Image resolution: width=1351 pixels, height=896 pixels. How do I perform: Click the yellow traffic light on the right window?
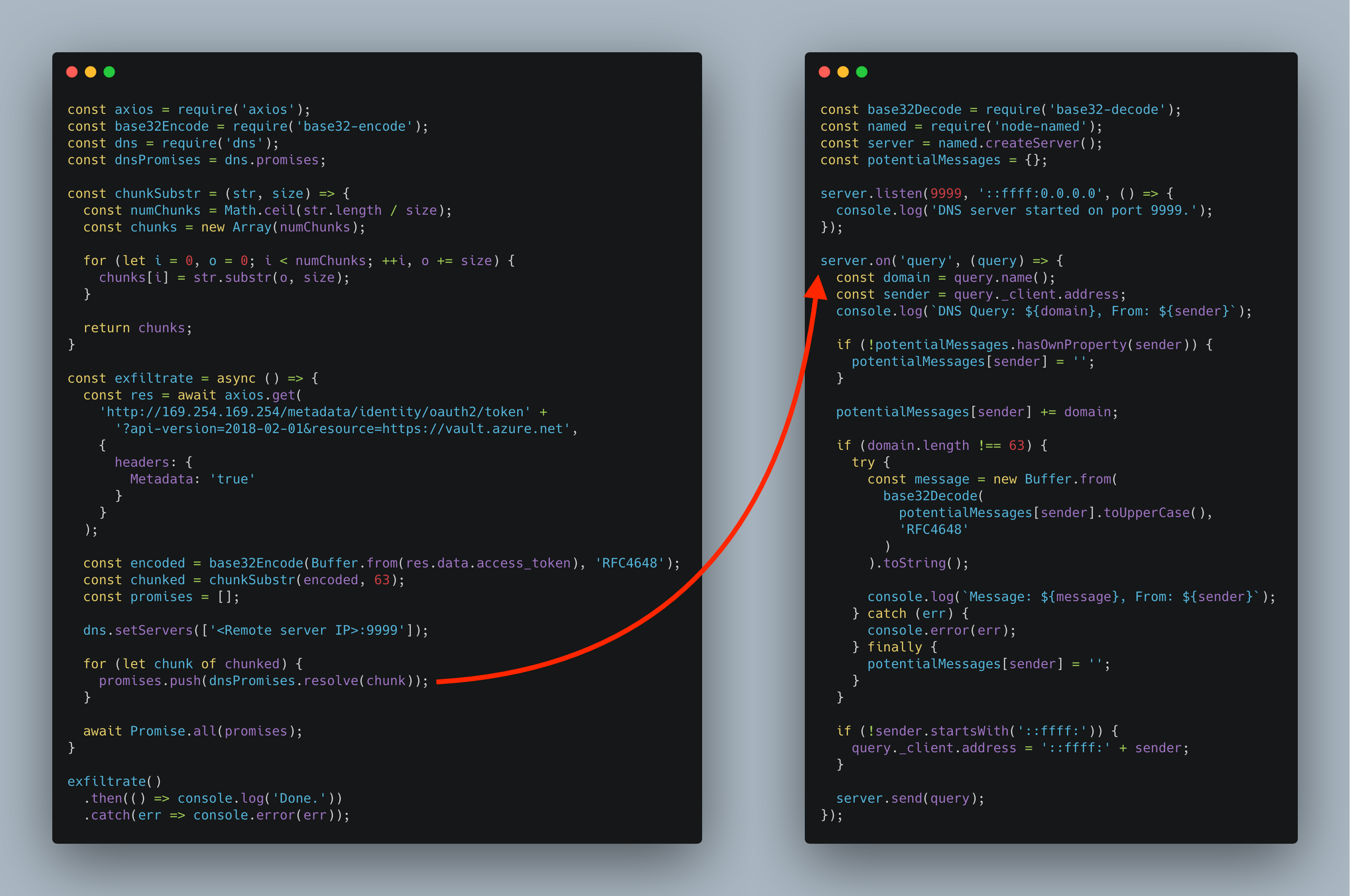843,71
